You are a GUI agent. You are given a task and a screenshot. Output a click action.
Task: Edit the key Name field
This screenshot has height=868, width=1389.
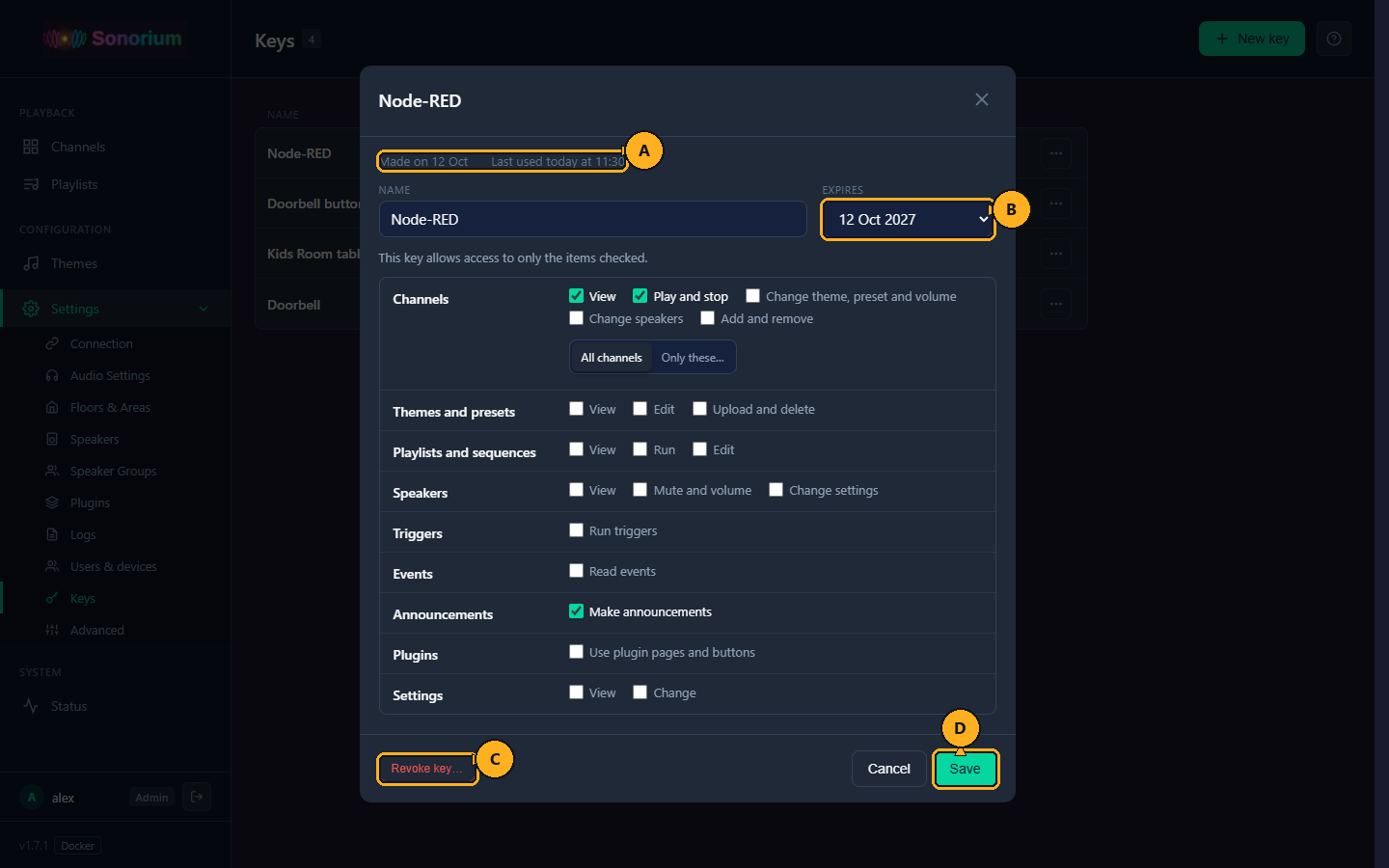(593, 220)
